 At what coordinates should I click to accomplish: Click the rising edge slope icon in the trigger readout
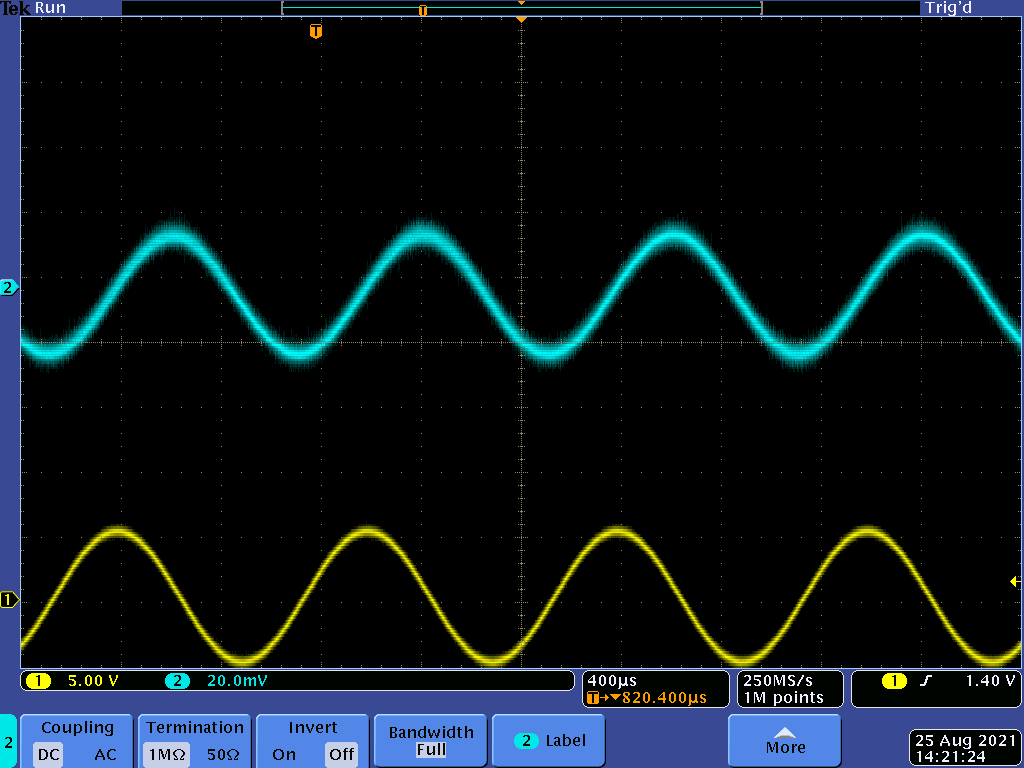point(926,681)
